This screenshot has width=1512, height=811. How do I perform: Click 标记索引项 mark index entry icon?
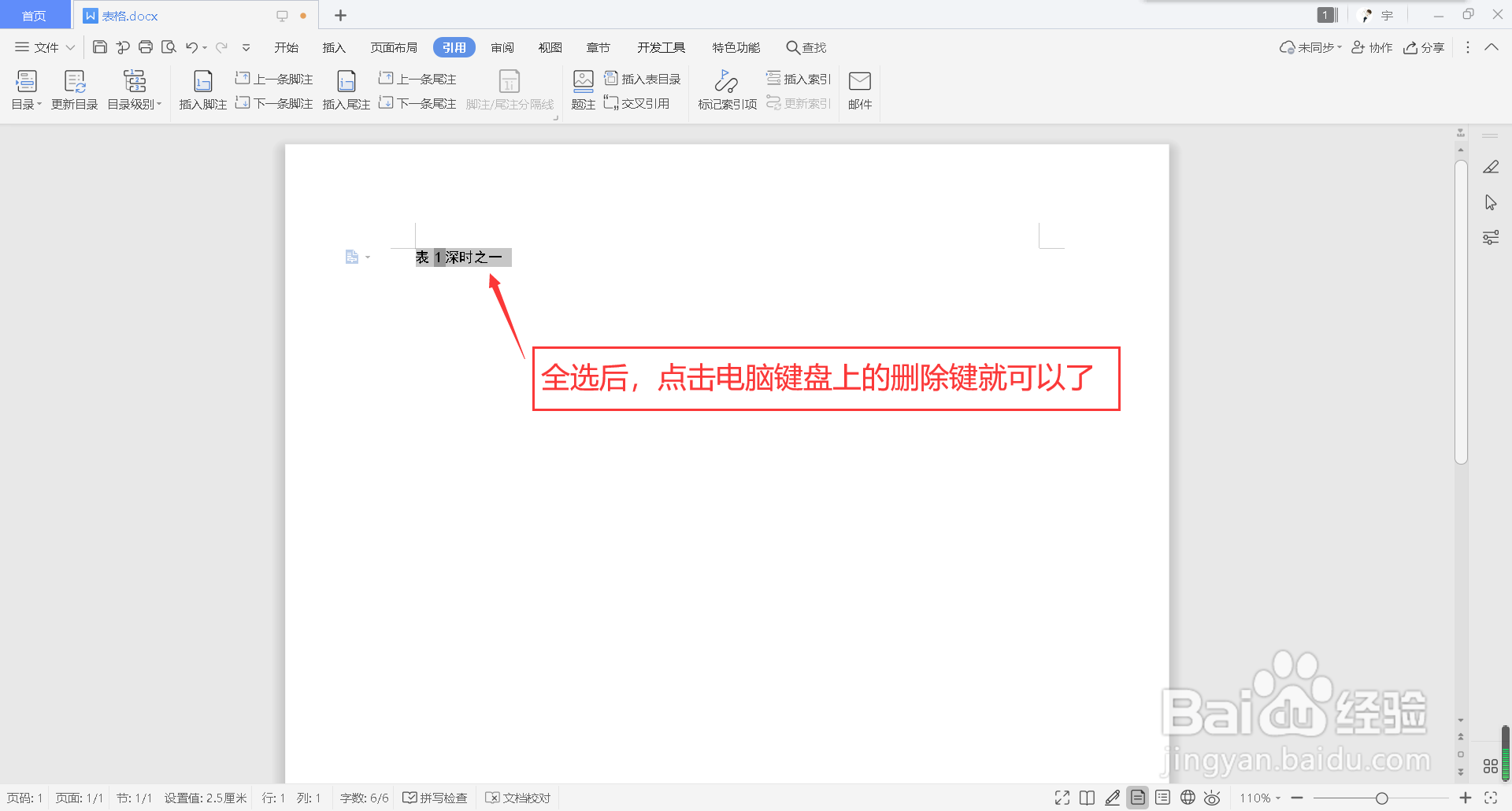[x=728, y=90]
